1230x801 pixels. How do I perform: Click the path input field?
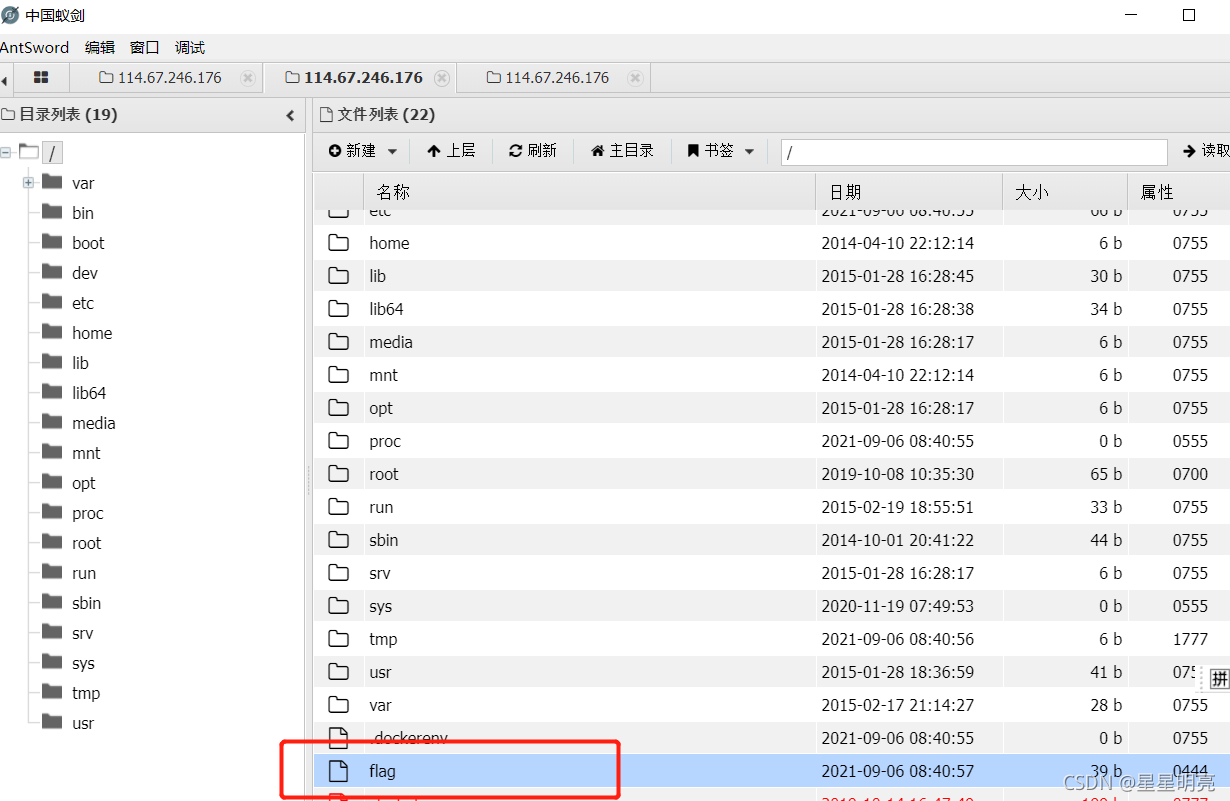tap(974, 152)
